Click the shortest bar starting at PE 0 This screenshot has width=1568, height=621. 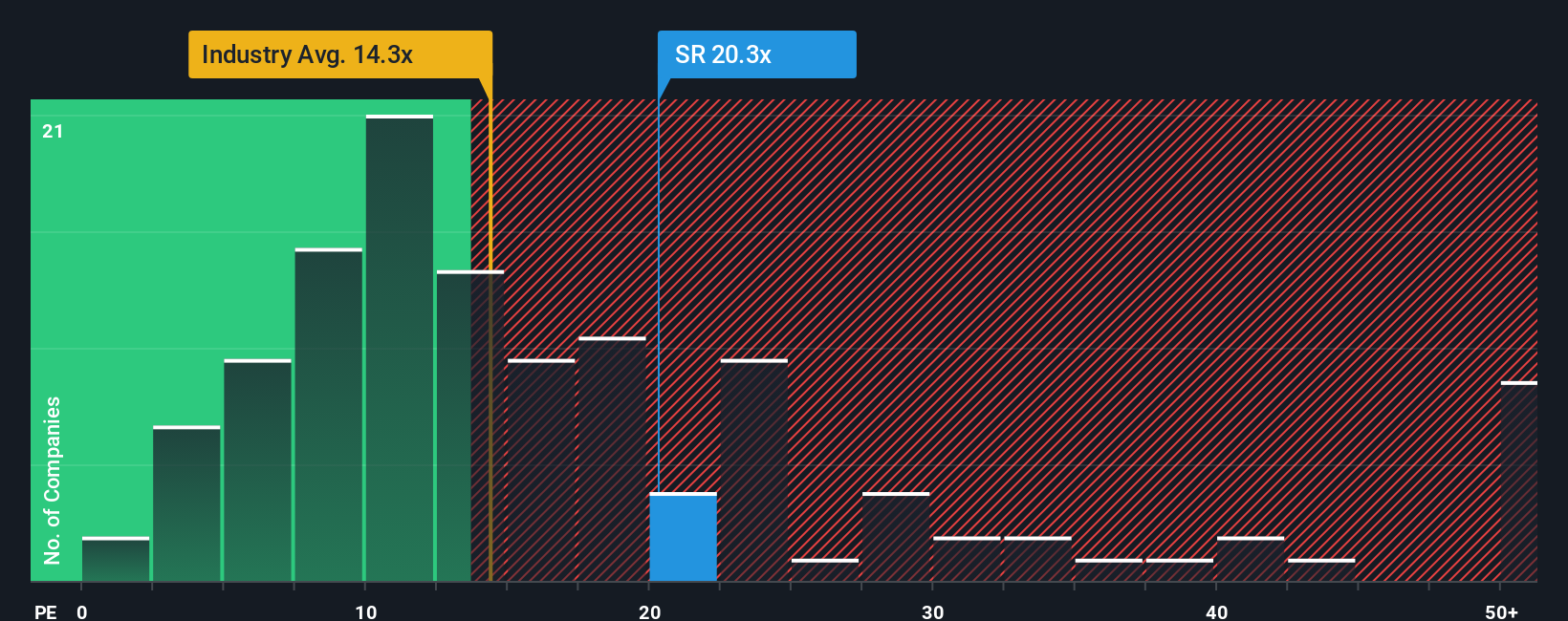click(x=116, y=559)
